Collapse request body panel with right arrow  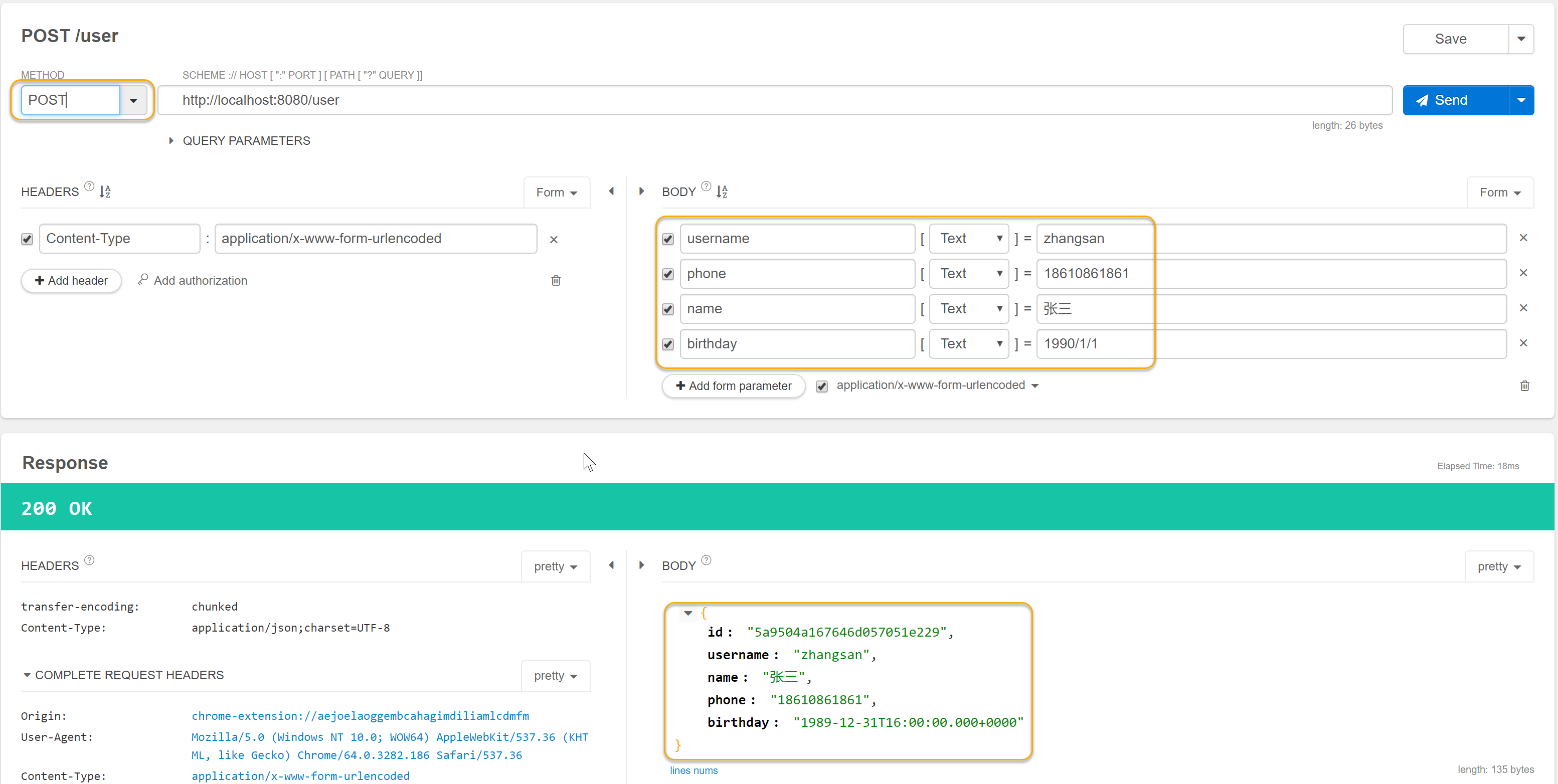click(642, 191)
